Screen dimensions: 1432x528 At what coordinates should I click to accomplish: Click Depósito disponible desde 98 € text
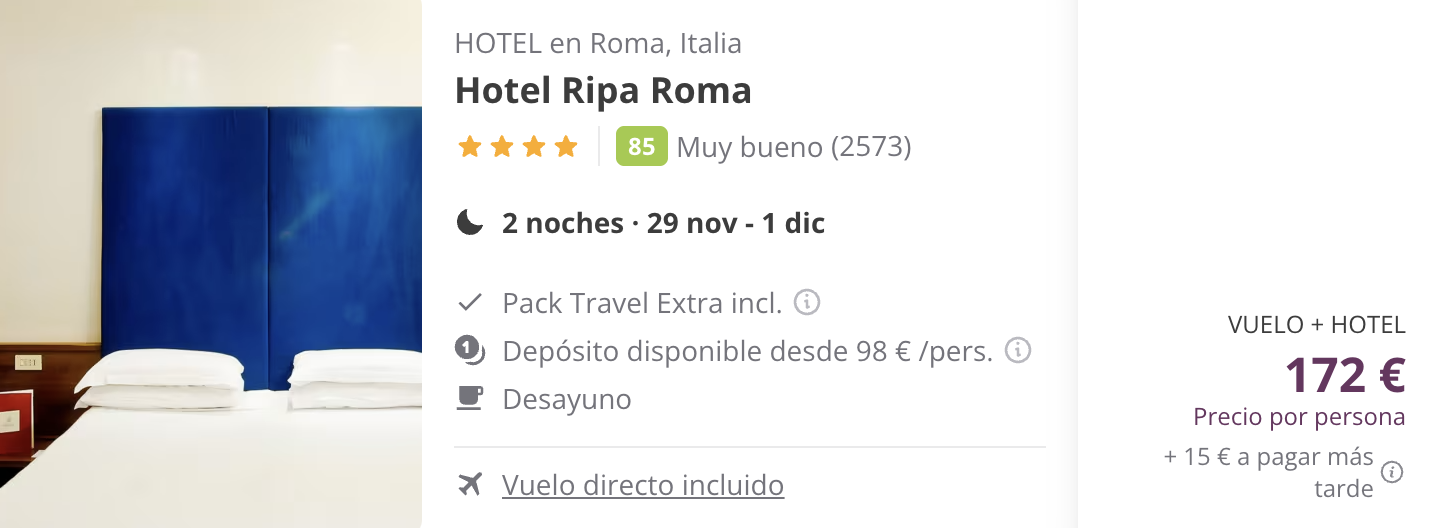(748, 351)
